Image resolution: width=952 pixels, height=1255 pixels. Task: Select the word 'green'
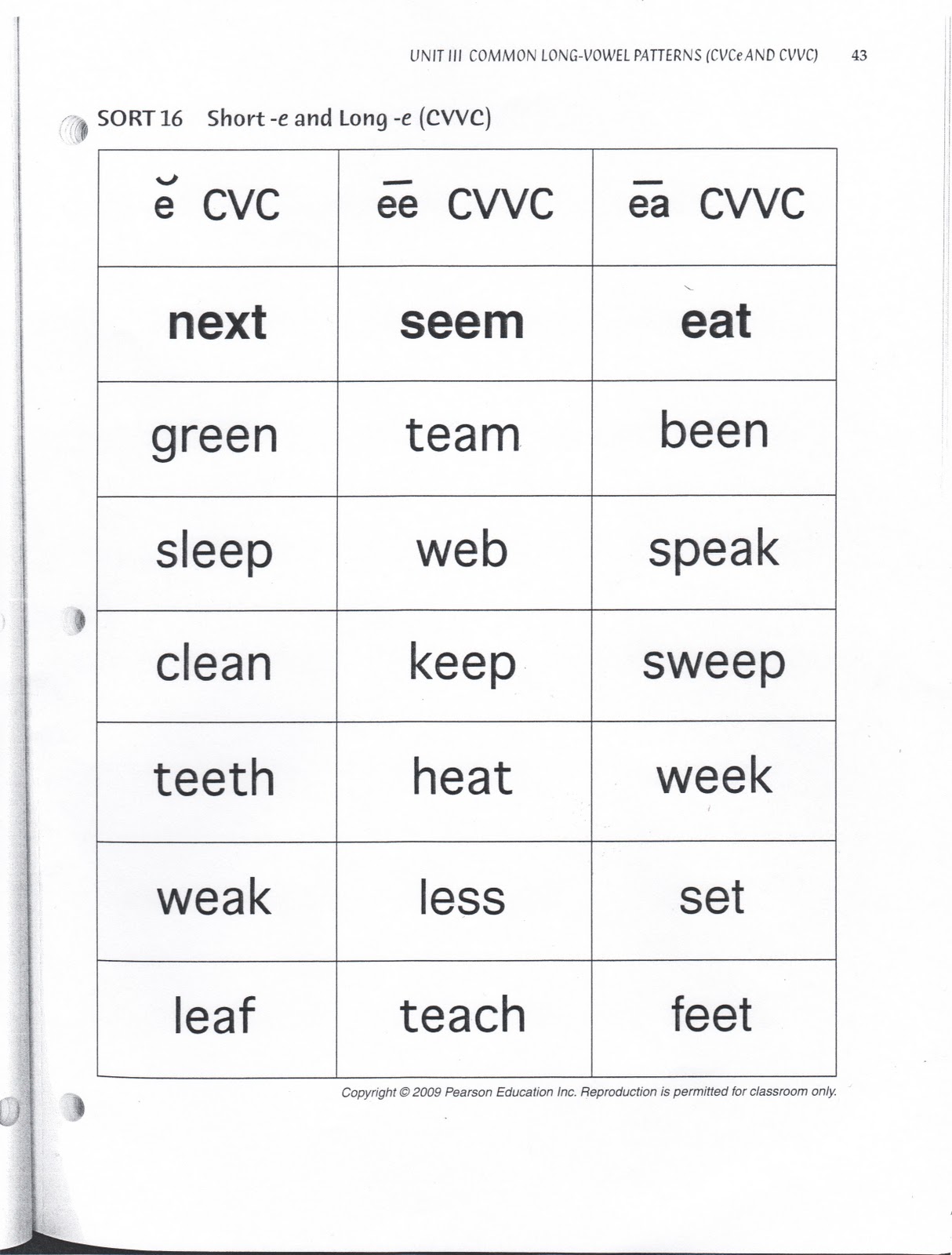click(214, 438)
